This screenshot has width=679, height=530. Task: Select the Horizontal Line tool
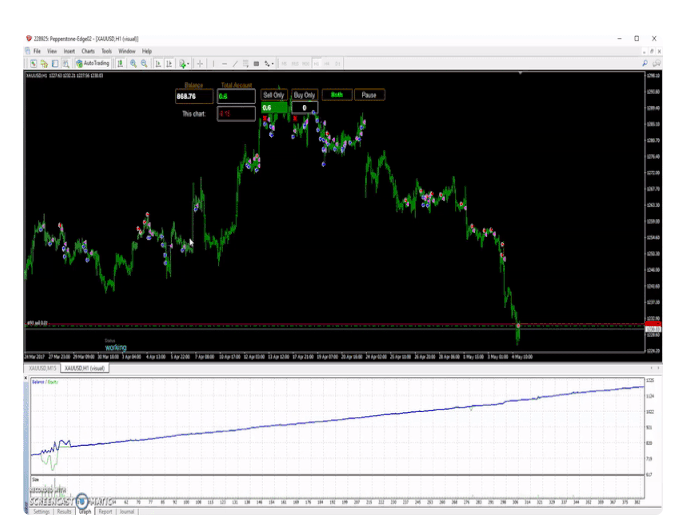224,64
